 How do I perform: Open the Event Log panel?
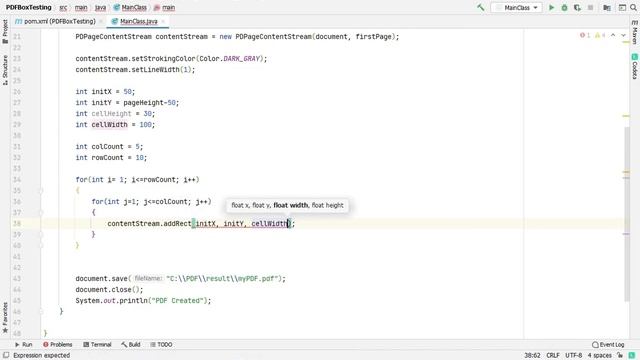[608, 344]
